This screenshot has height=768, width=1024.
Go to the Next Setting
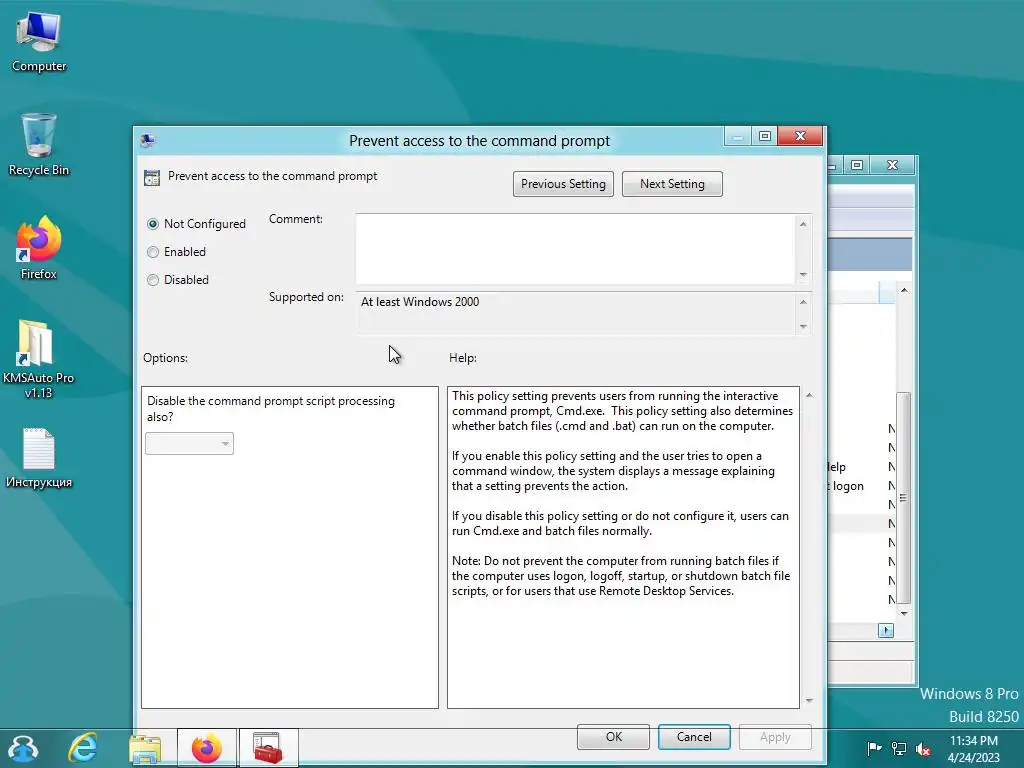coord(672,184)
